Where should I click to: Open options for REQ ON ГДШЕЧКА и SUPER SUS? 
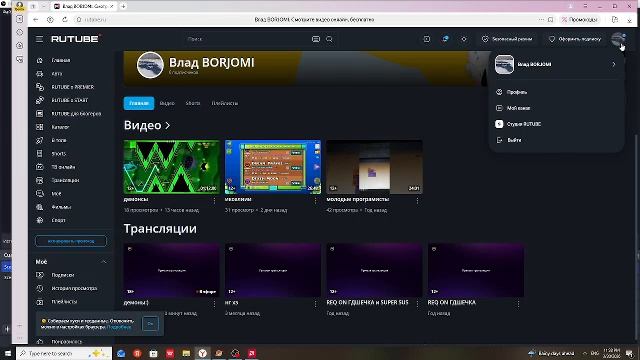417,304
